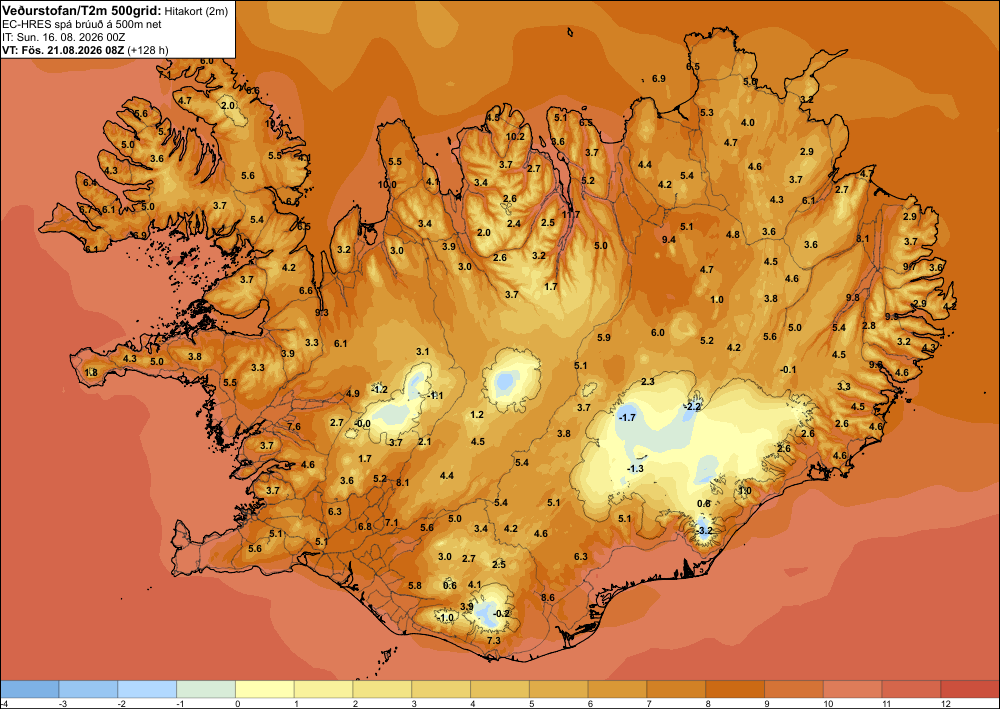The image size is (1000, 709).
Task: Click the legend color segment between 0 and 1
Action: (x=265, y=689)
